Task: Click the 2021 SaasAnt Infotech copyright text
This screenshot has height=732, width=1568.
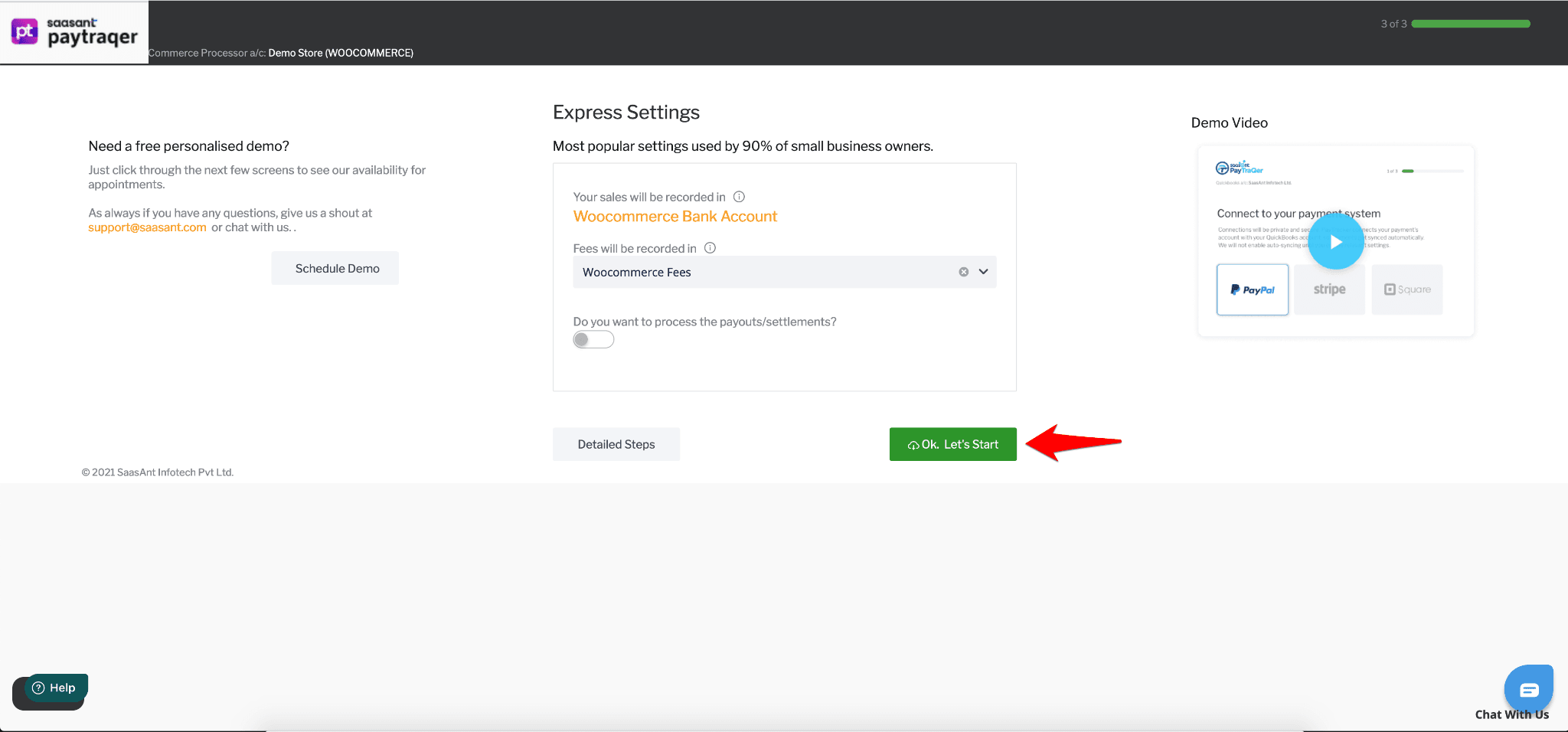Action: [x=158, y=472]
